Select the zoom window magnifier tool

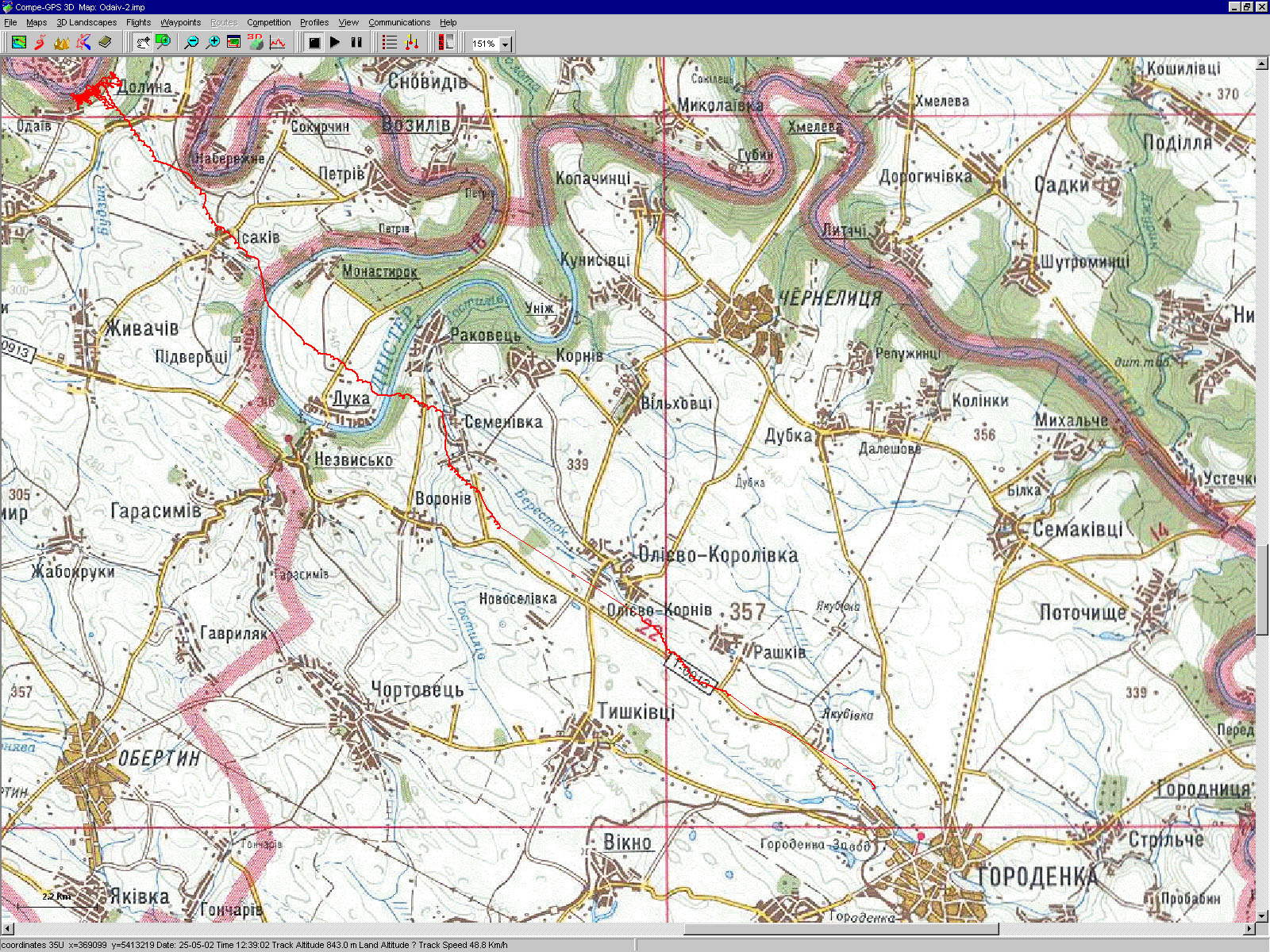pos(164,43)
